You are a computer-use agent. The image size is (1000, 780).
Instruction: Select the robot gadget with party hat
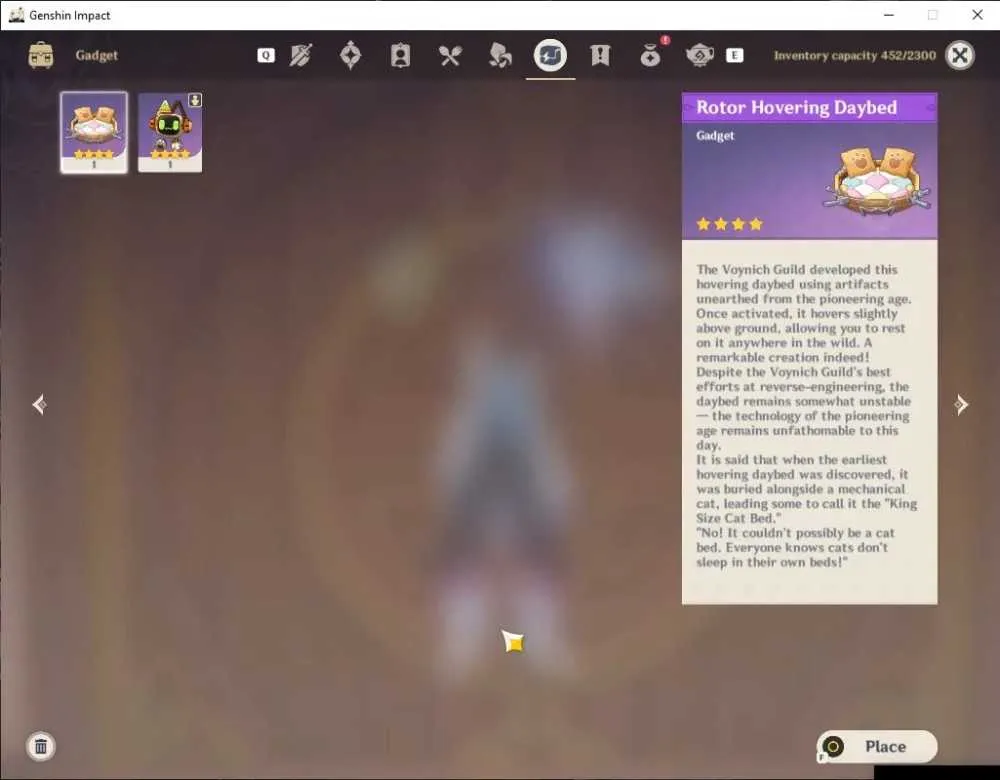click(x=170, y=132)
